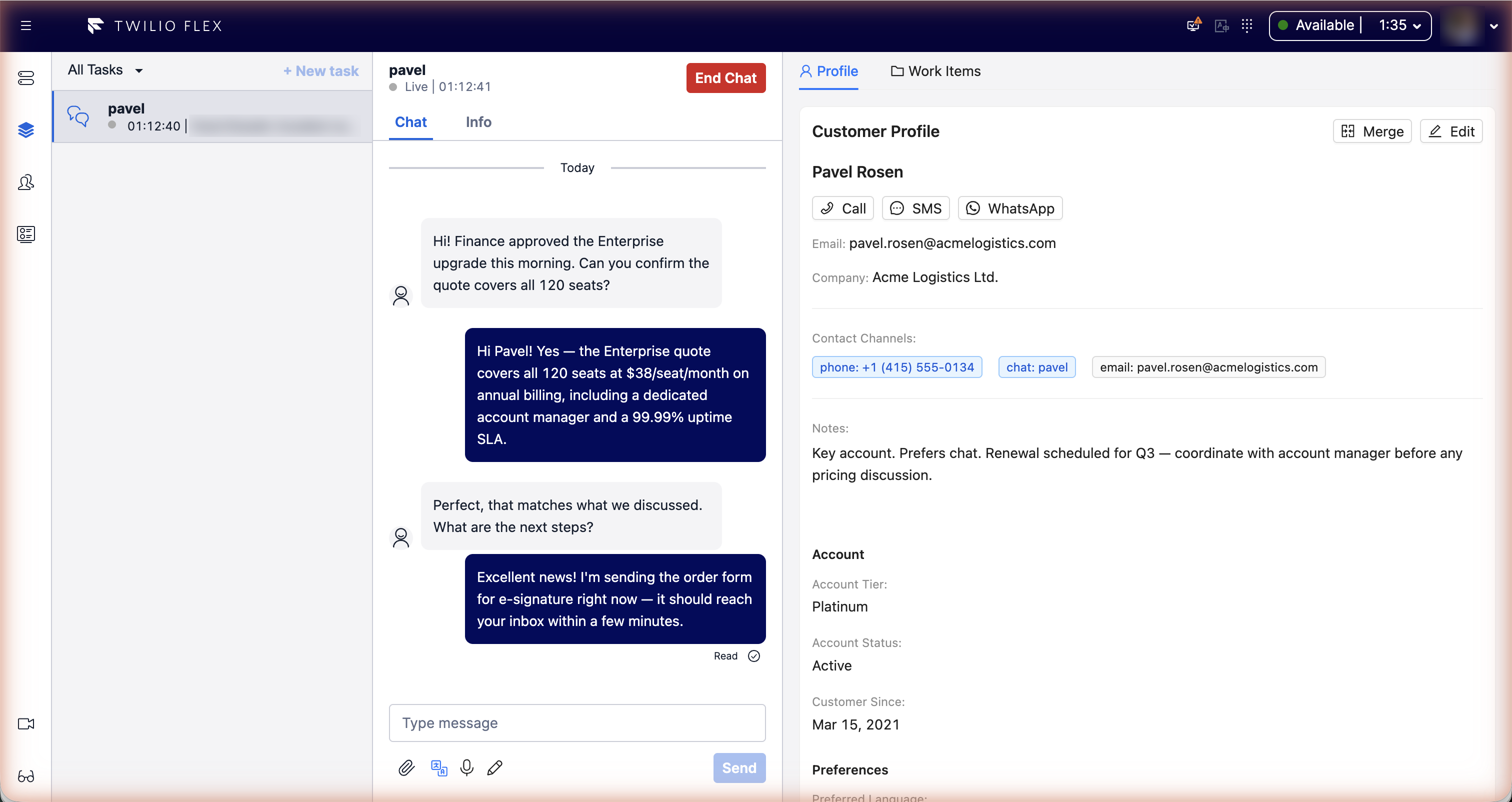The height and width of the screenshot is (802, 1512).
Task: Click the Type message input field
Action: pos(577,722)
